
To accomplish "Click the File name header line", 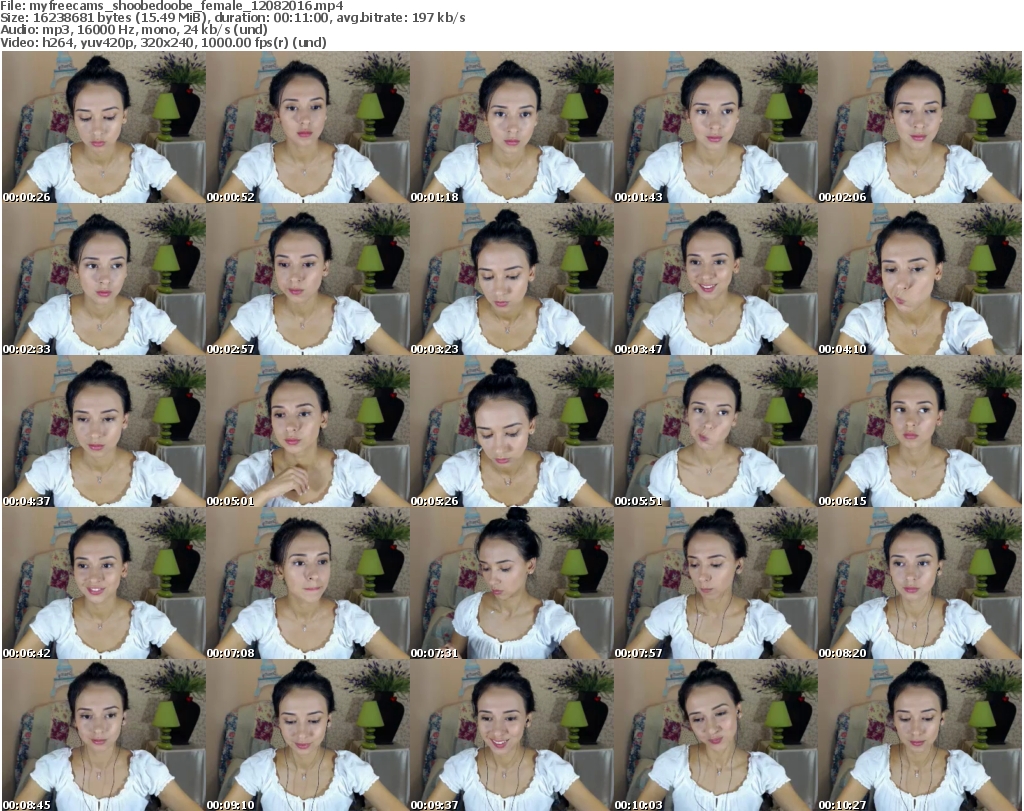I will coord(172,6).
